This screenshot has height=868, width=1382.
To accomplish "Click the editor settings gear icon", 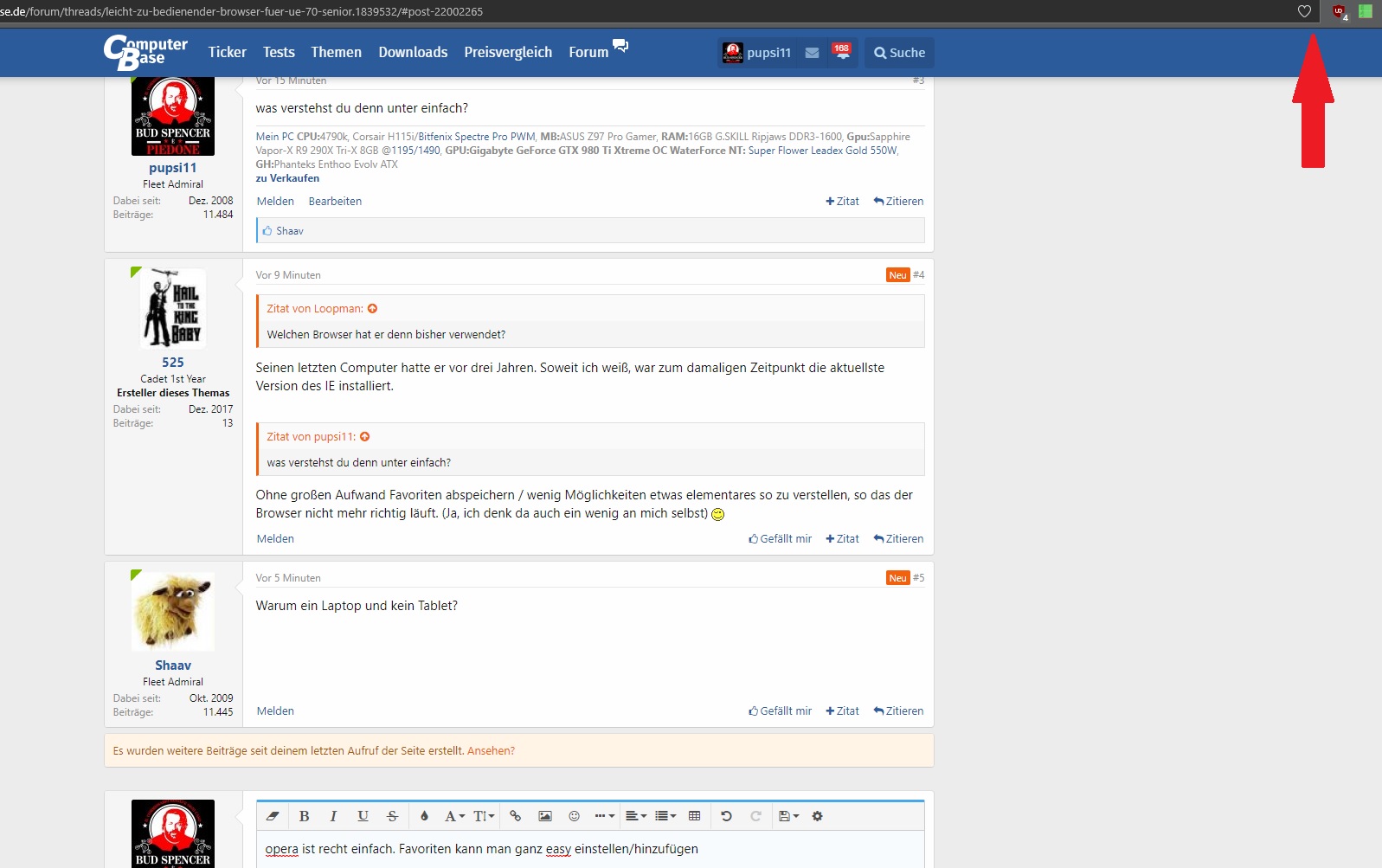I will (x=817, y=816).
